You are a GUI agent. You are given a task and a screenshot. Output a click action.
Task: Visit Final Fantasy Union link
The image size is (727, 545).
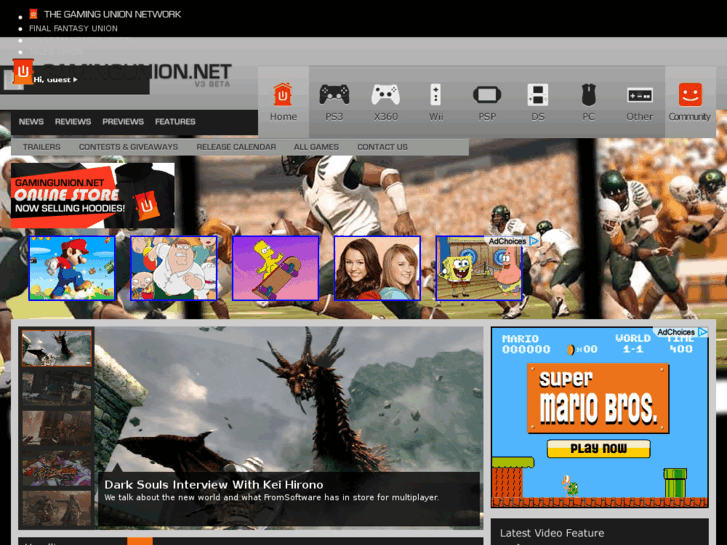click(73, 28)
